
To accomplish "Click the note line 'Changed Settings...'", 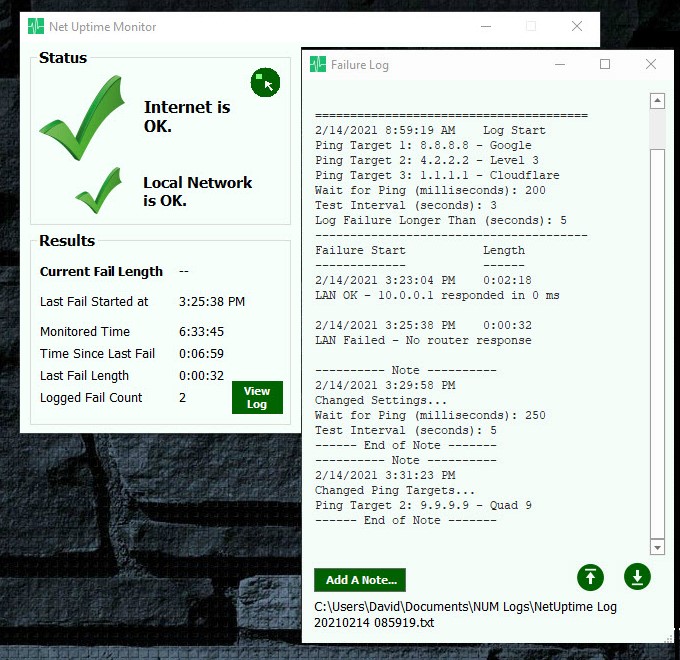I will 381,400.
